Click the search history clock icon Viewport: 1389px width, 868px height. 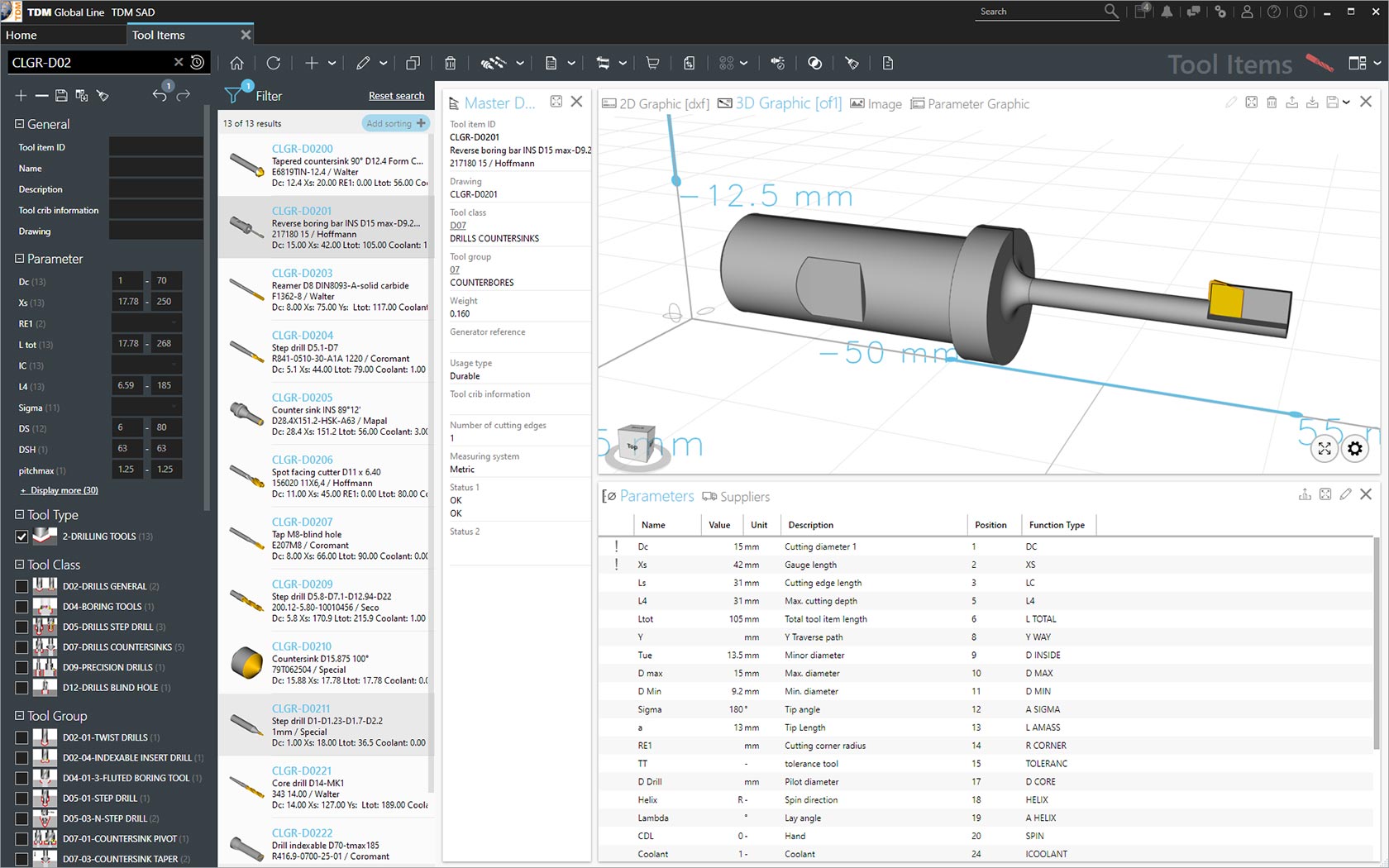coord(198,62)
